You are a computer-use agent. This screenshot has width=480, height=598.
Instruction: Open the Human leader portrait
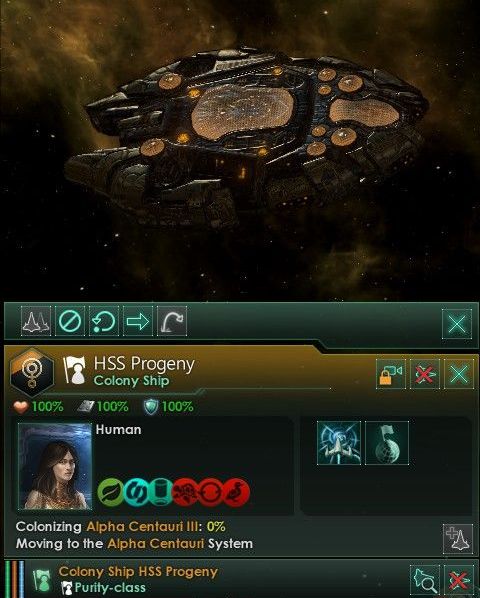click(55, 466)
